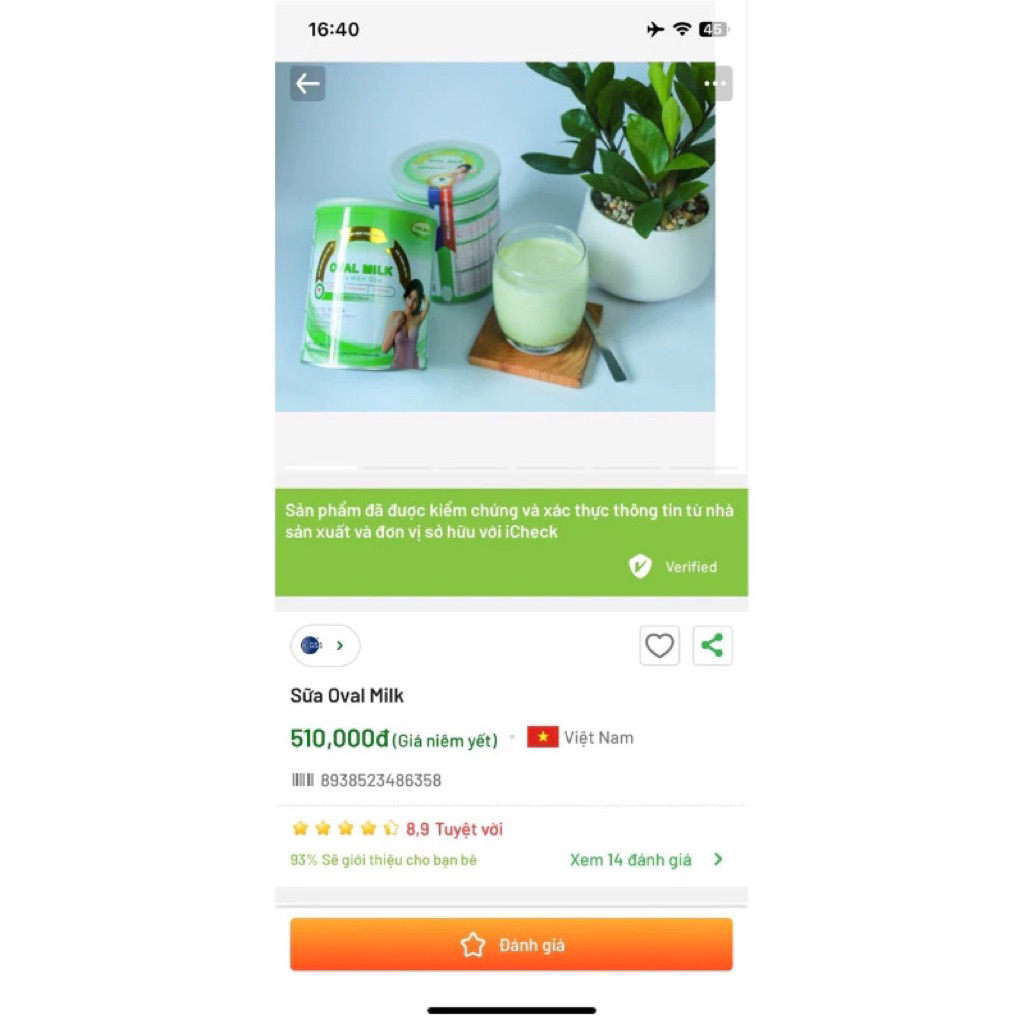
Task: Expand reviews with the green arrow chevron
Action: tap(718, 859)
